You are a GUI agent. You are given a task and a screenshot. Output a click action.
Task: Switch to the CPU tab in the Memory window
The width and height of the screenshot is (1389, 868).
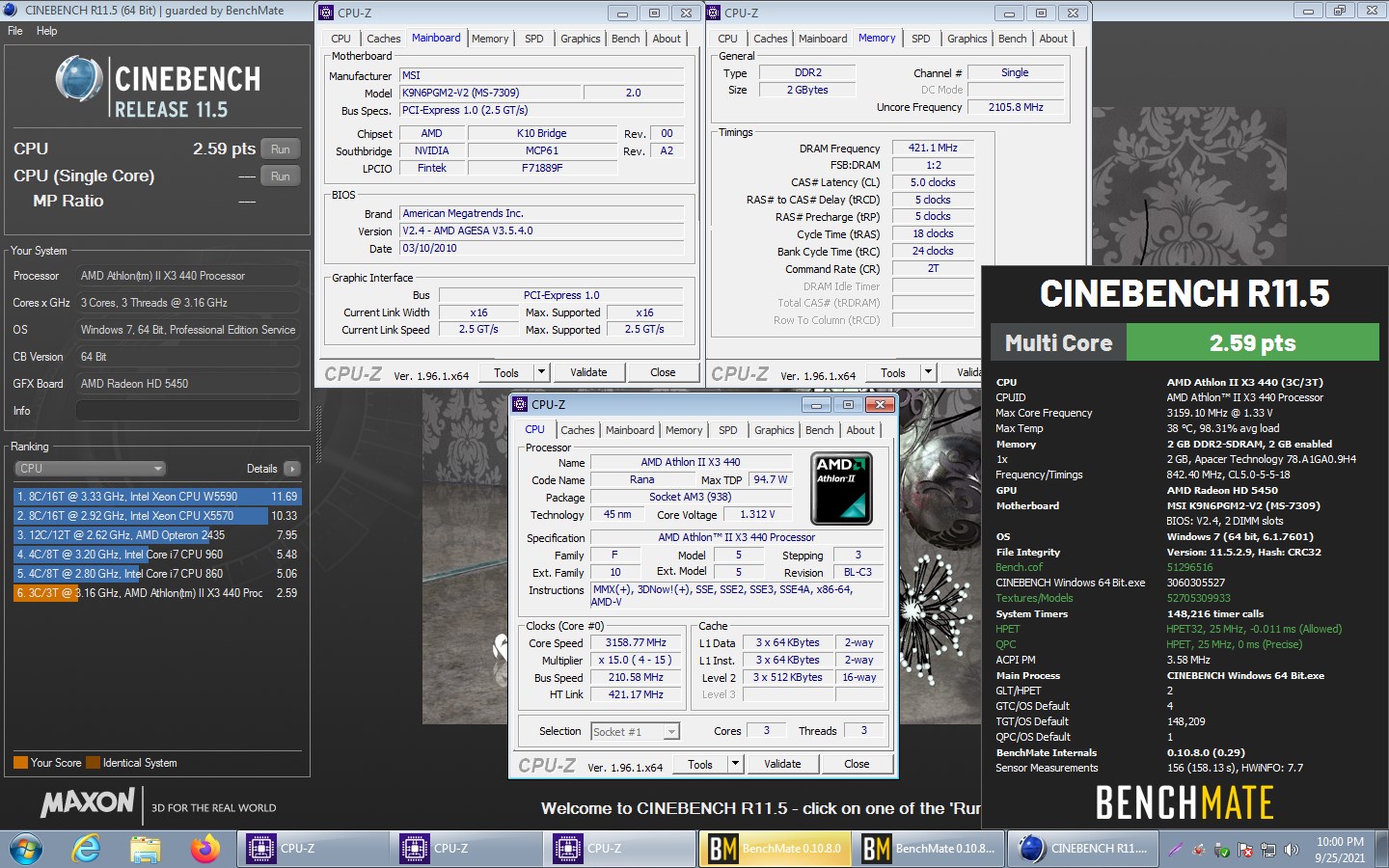click(x=727, y=39)
